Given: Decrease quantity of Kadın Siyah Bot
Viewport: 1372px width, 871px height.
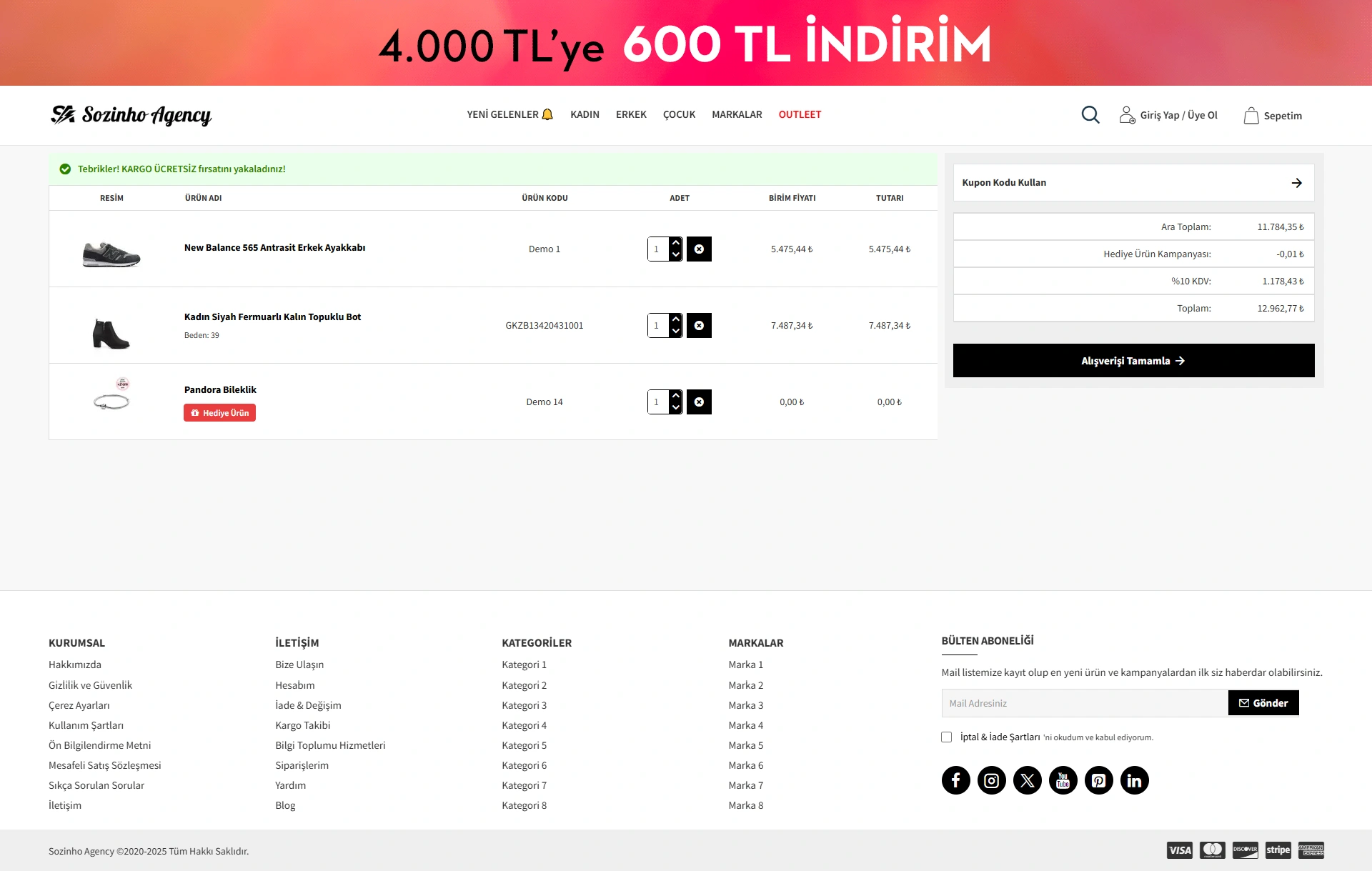Looking at the screenshot, I should [x=676, y=332].
